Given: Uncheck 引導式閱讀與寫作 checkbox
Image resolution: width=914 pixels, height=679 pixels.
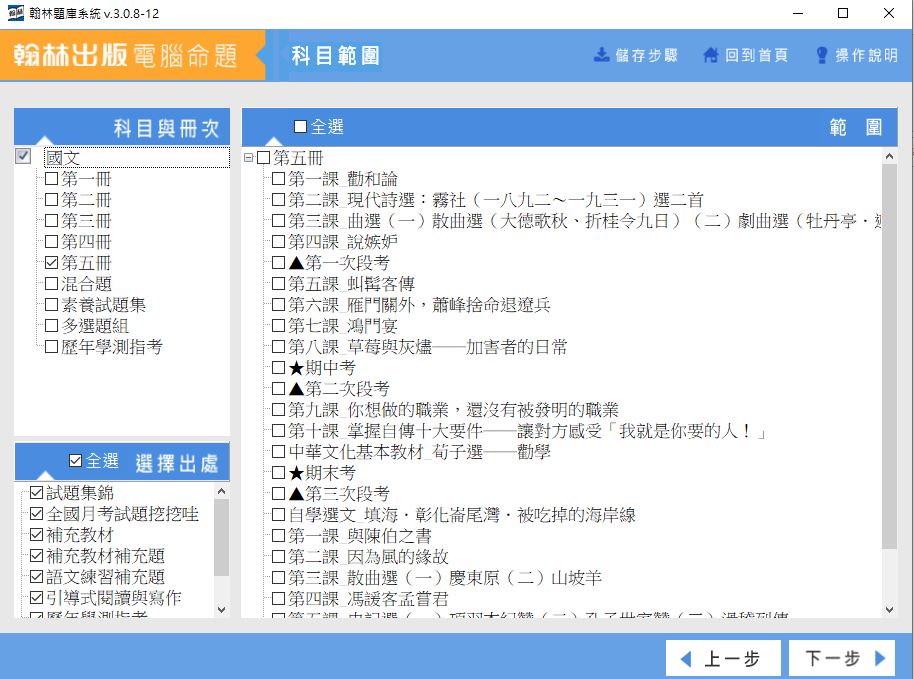Looking at the screenshot, I should point(36,597).
